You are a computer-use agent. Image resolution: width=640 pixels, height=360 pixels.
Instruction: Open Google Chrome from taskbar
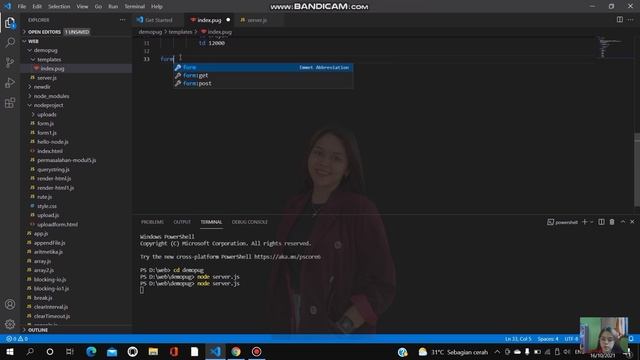click(x=236, y=351)
